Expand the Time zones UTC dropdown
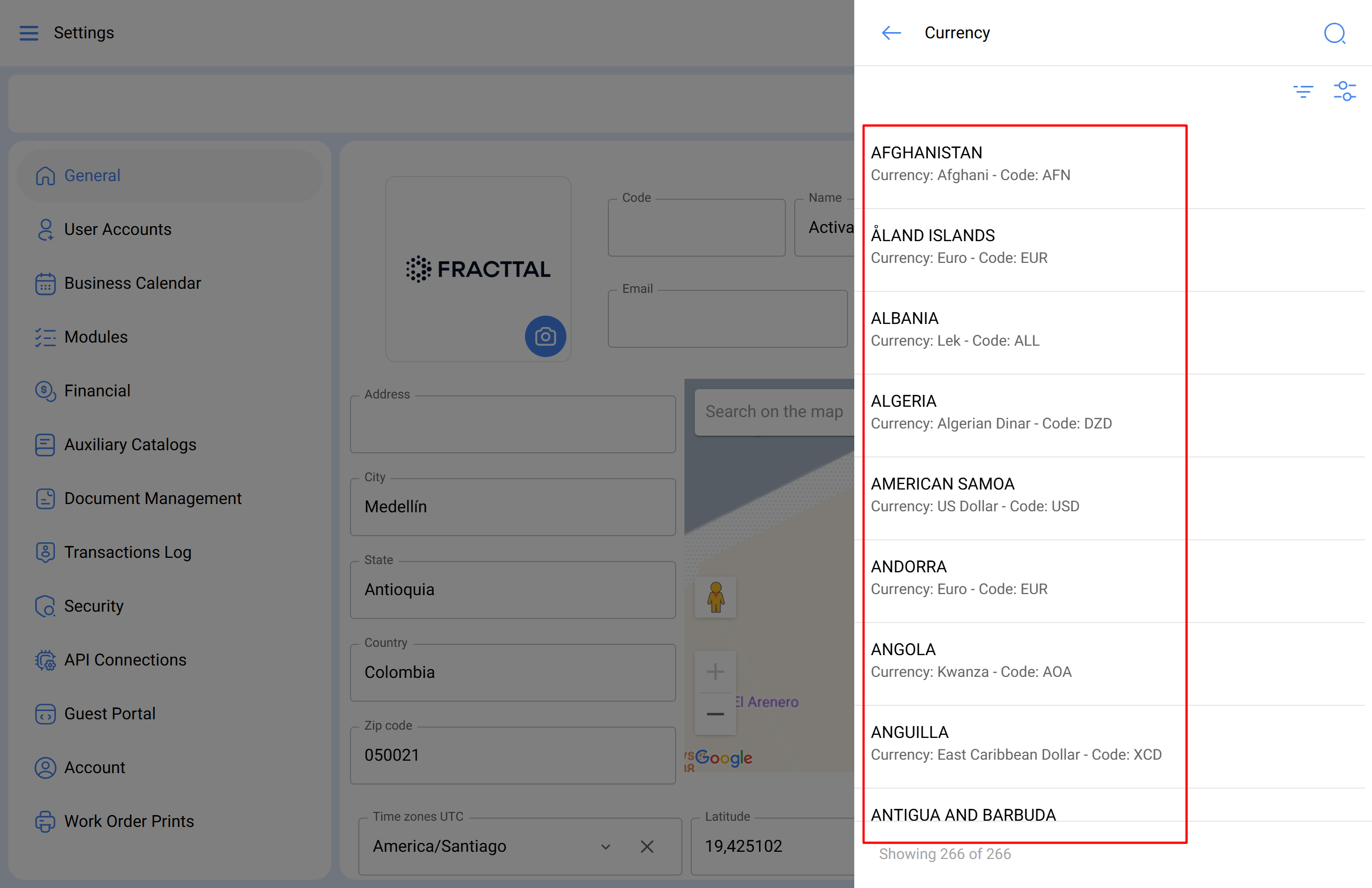The width and height of the screenshot is (1372, 888). coord(605,846)
